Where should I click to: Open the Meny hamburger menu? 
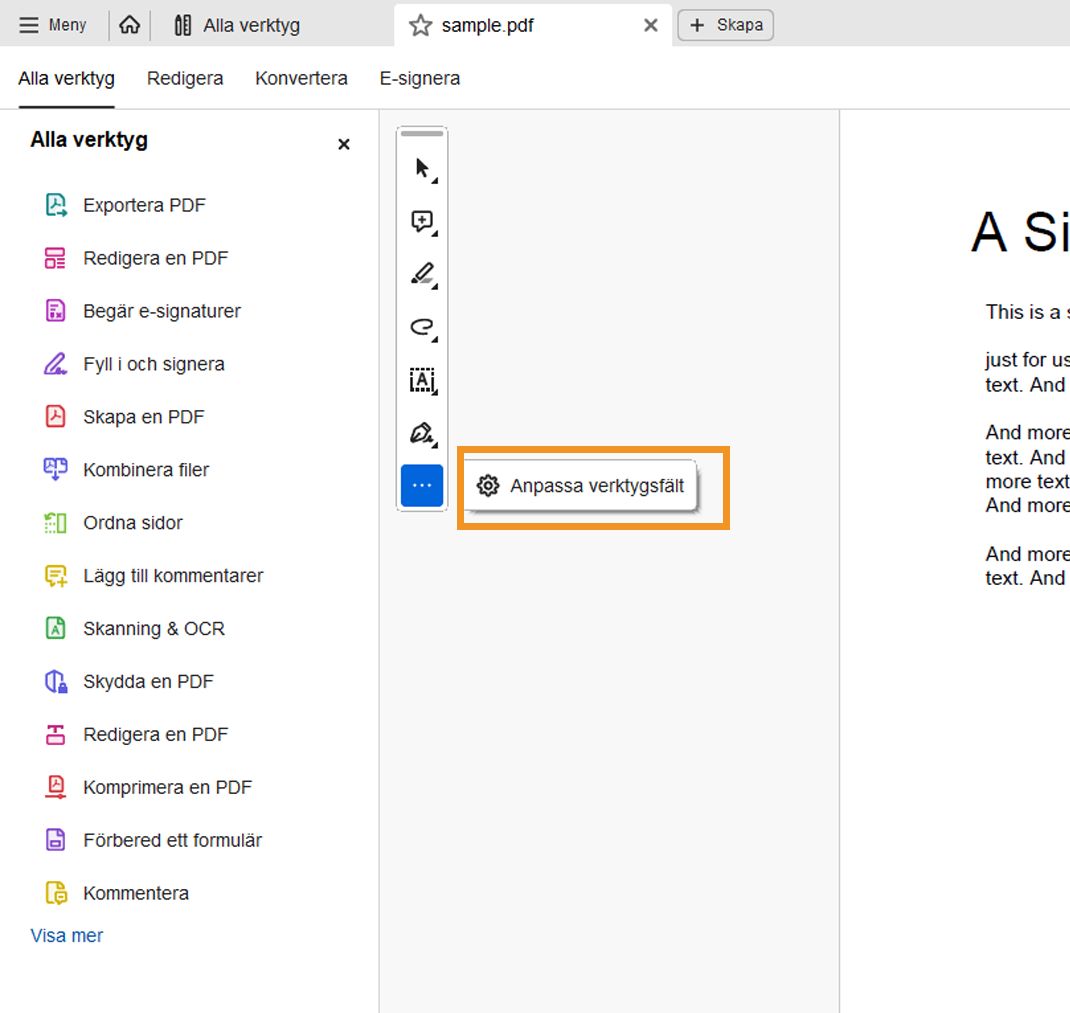coord(53,25)
